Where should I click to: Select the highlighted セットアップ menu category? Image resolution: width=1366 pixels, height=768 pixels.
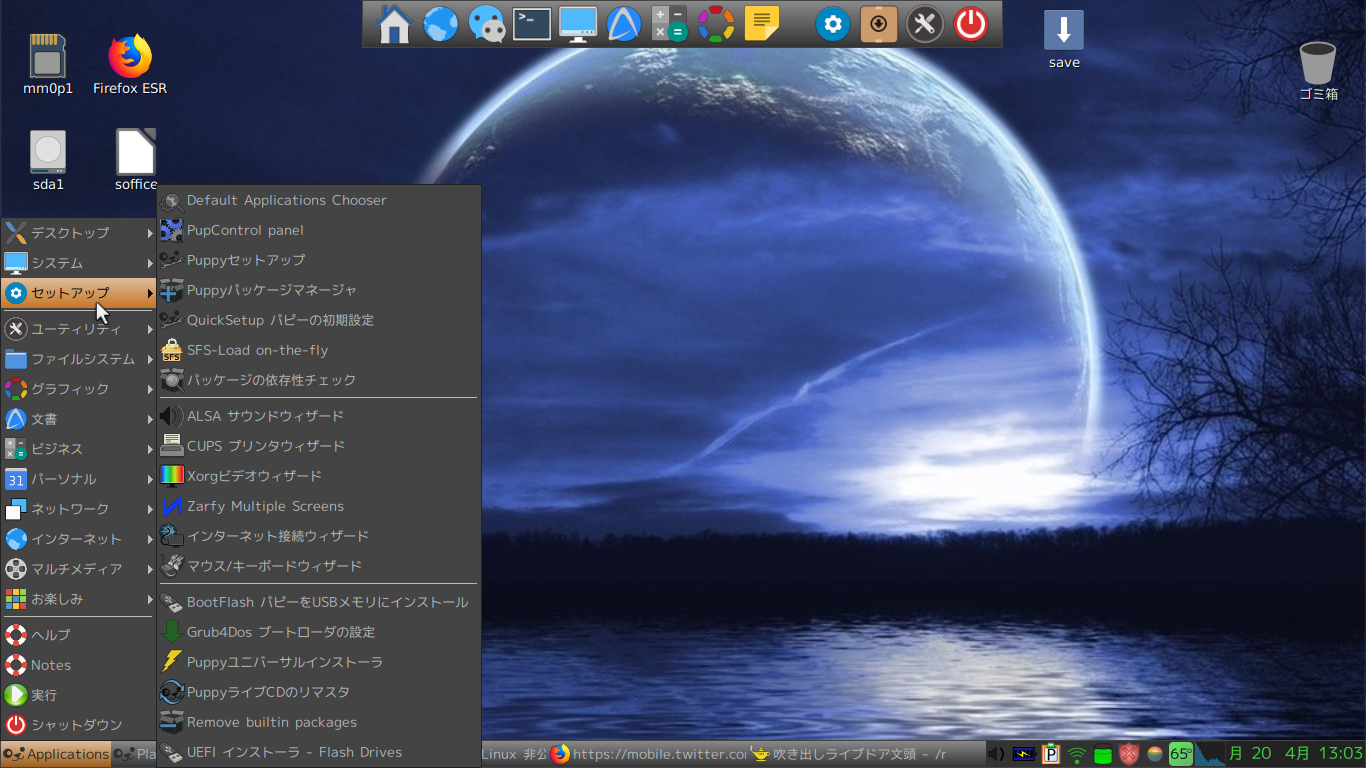click(79, 293)
